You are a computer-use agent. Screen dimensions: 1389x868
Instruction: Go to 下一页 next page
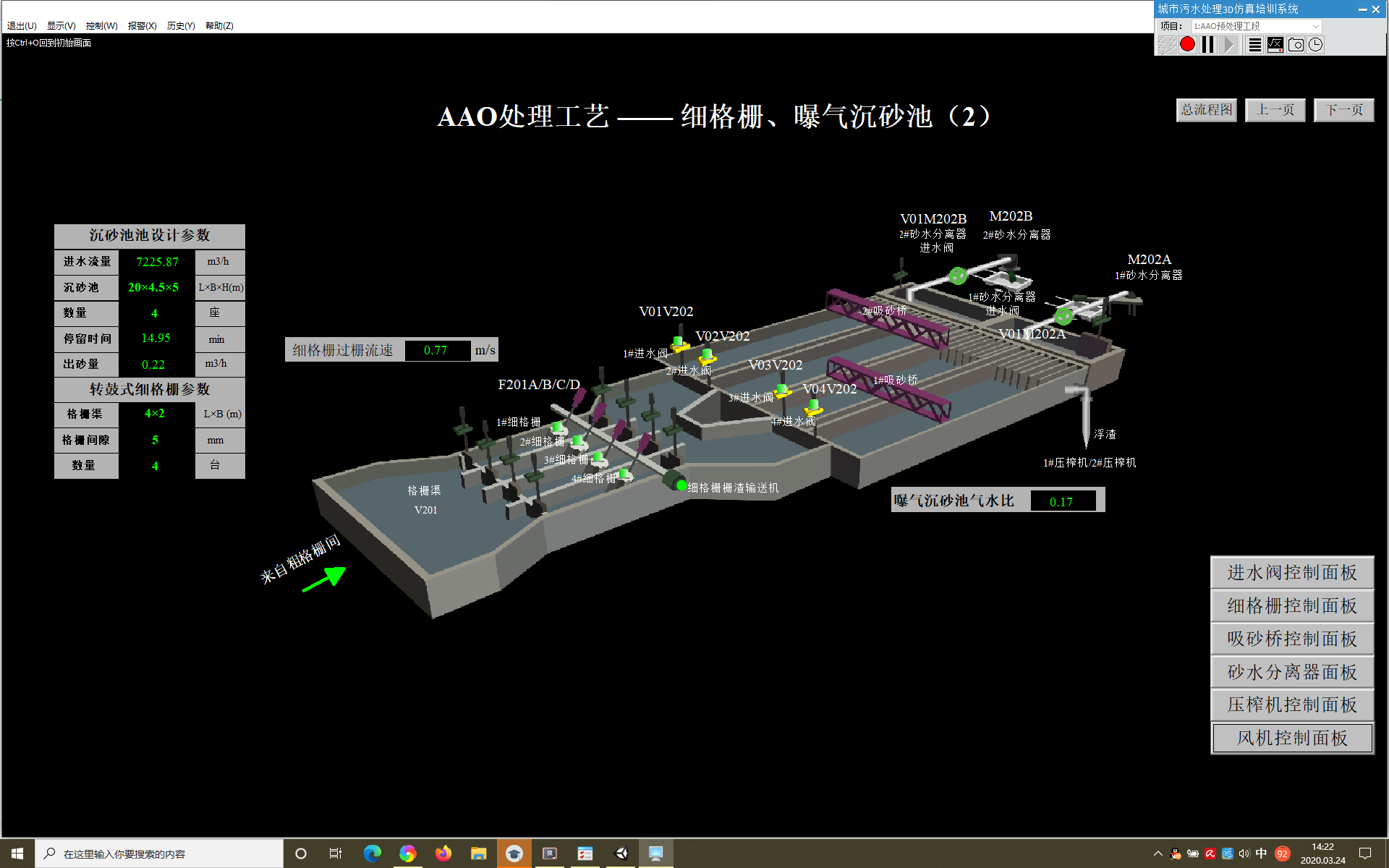[1343, 110]
